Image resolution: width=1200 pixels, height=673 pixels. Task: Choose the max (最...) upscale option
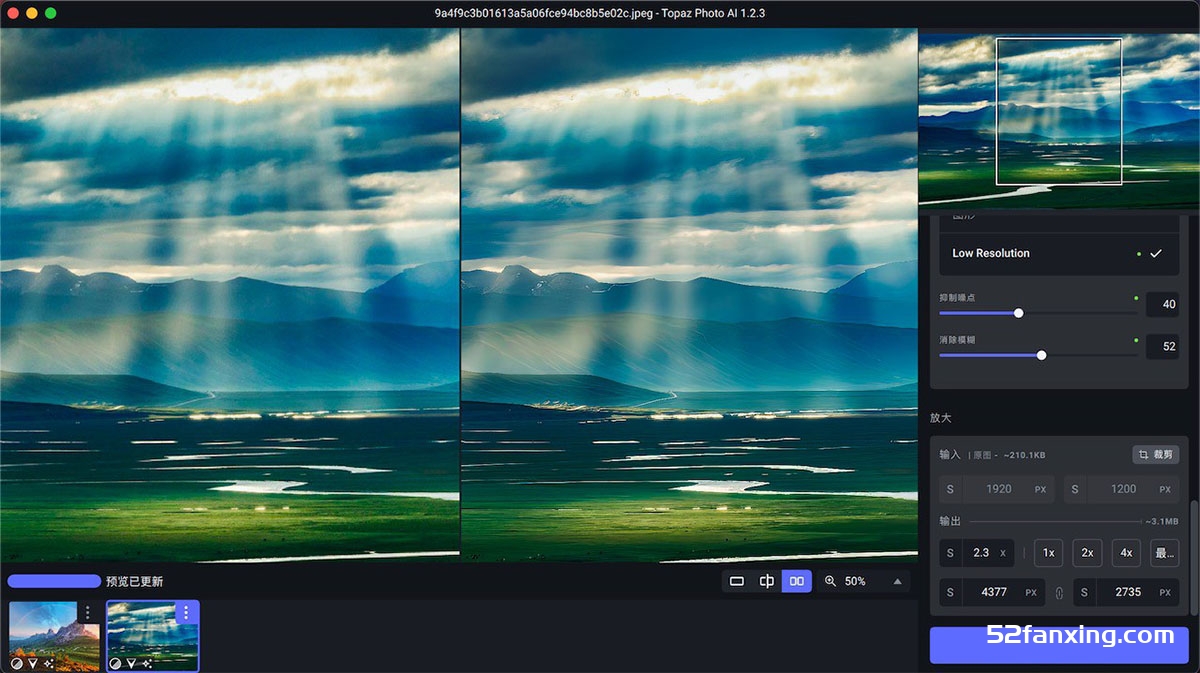click(x=1164, y=553)
